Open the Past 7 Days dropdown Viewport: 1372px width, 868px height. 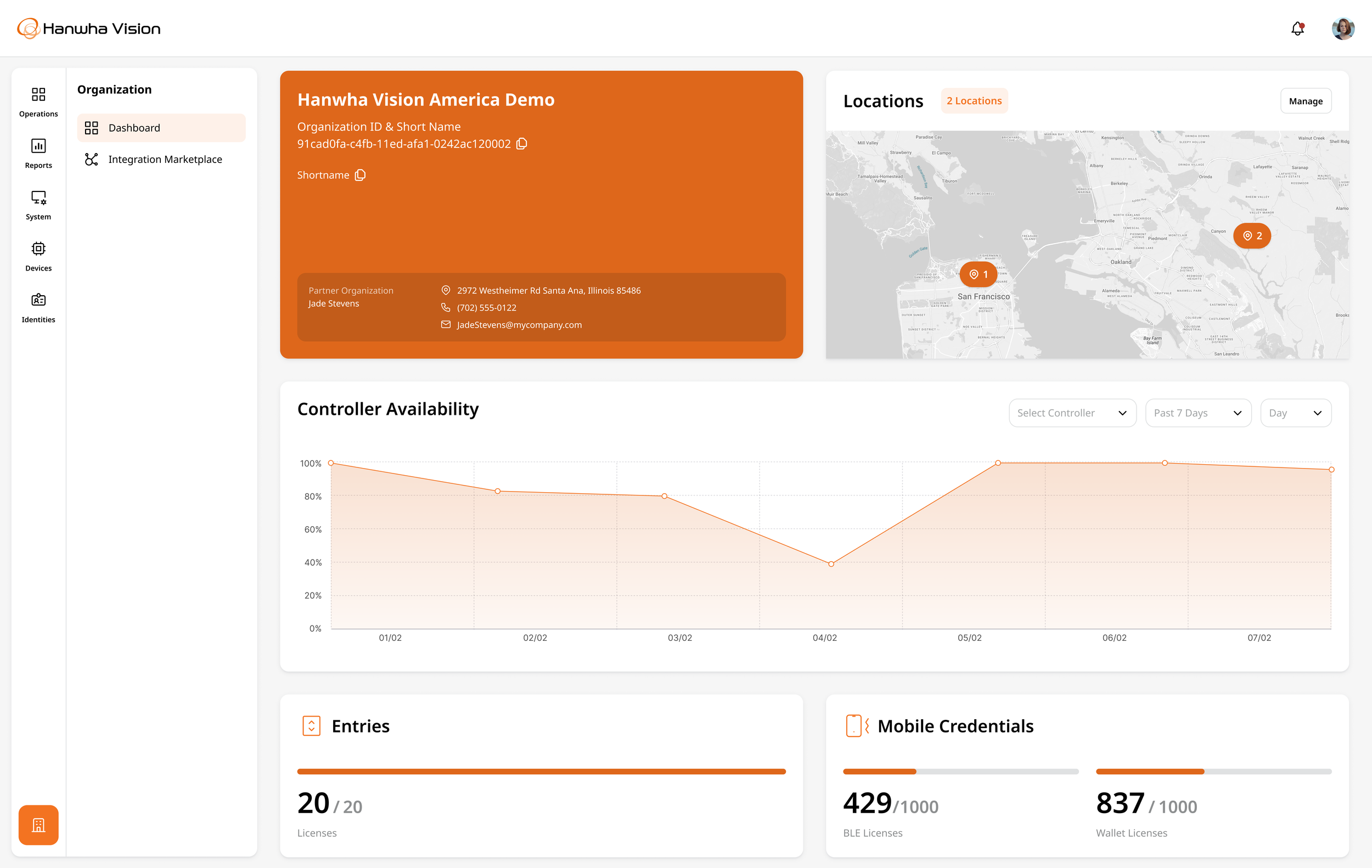coord(1197,413)
